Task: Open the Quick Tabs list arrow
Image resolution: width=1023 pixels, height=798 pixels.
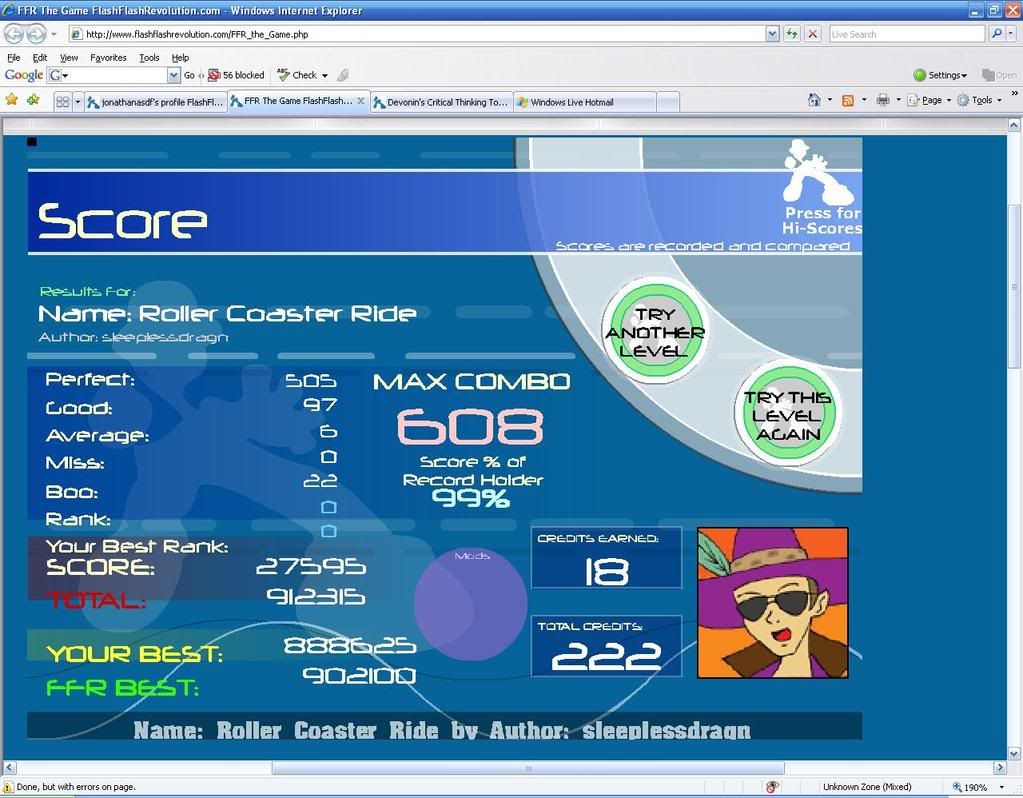Action: click(78, 102)
